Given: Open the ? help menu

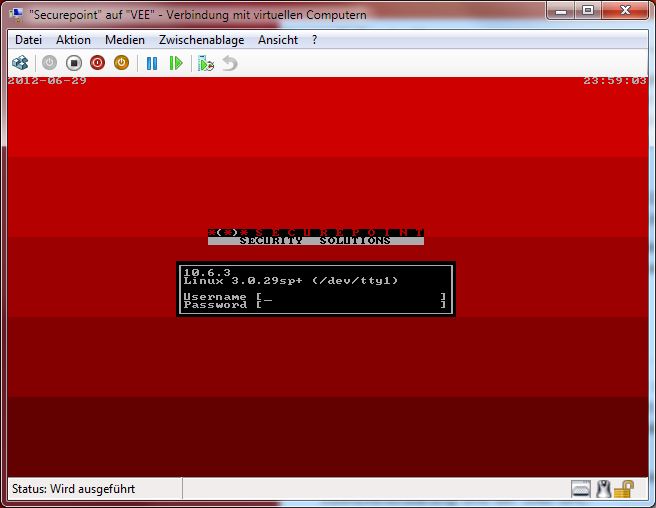Looking at the screenshot, I should click(x=315, y=40).
